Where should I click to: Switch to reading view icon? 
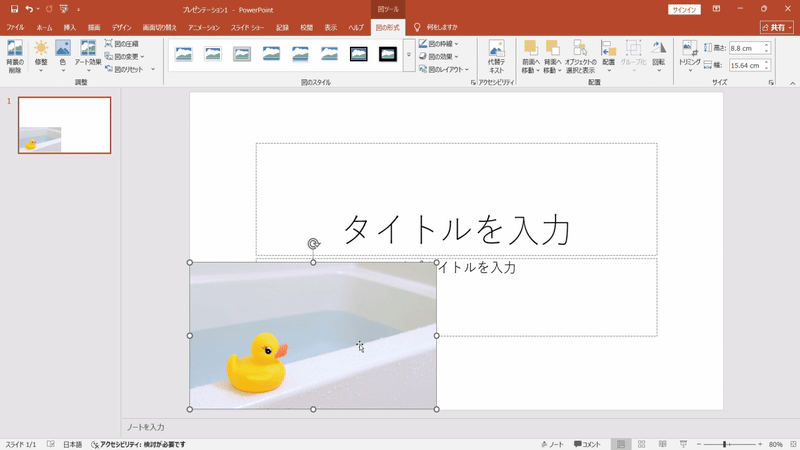click(662, 444)
